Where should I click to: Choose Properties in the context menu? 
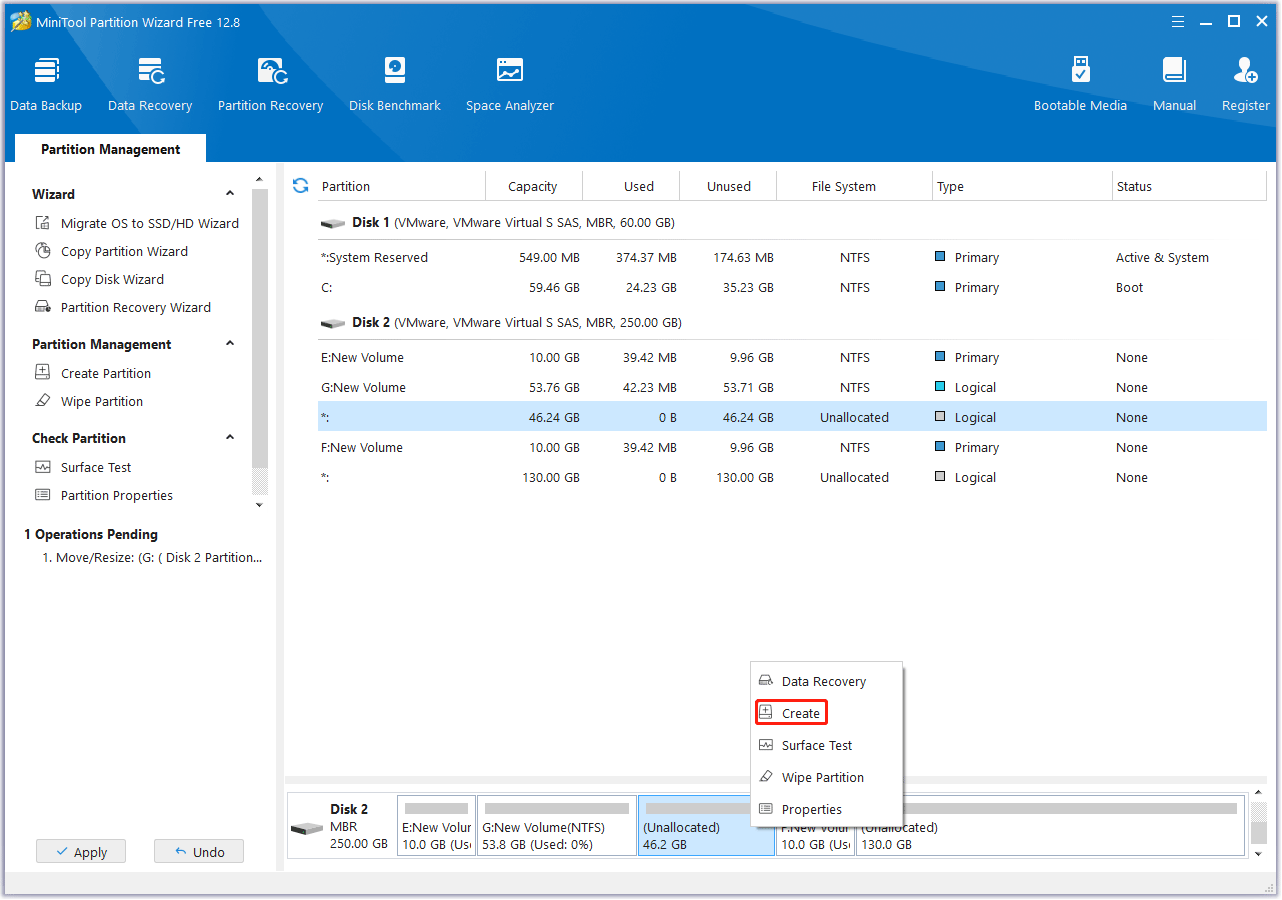pos(826,810)
